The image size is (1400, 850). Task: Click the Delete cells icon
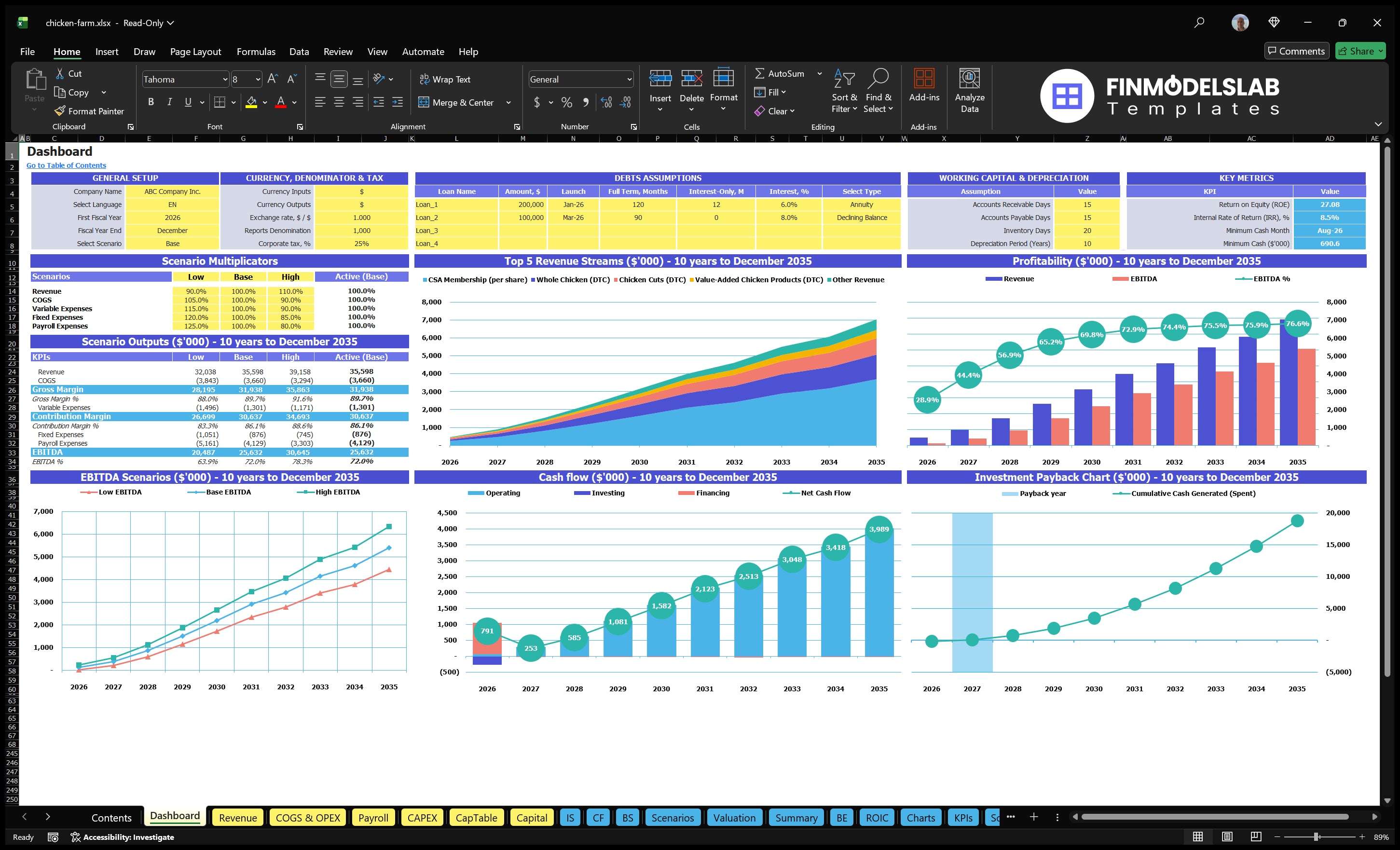pyautogui.click(x=691, y=79)
